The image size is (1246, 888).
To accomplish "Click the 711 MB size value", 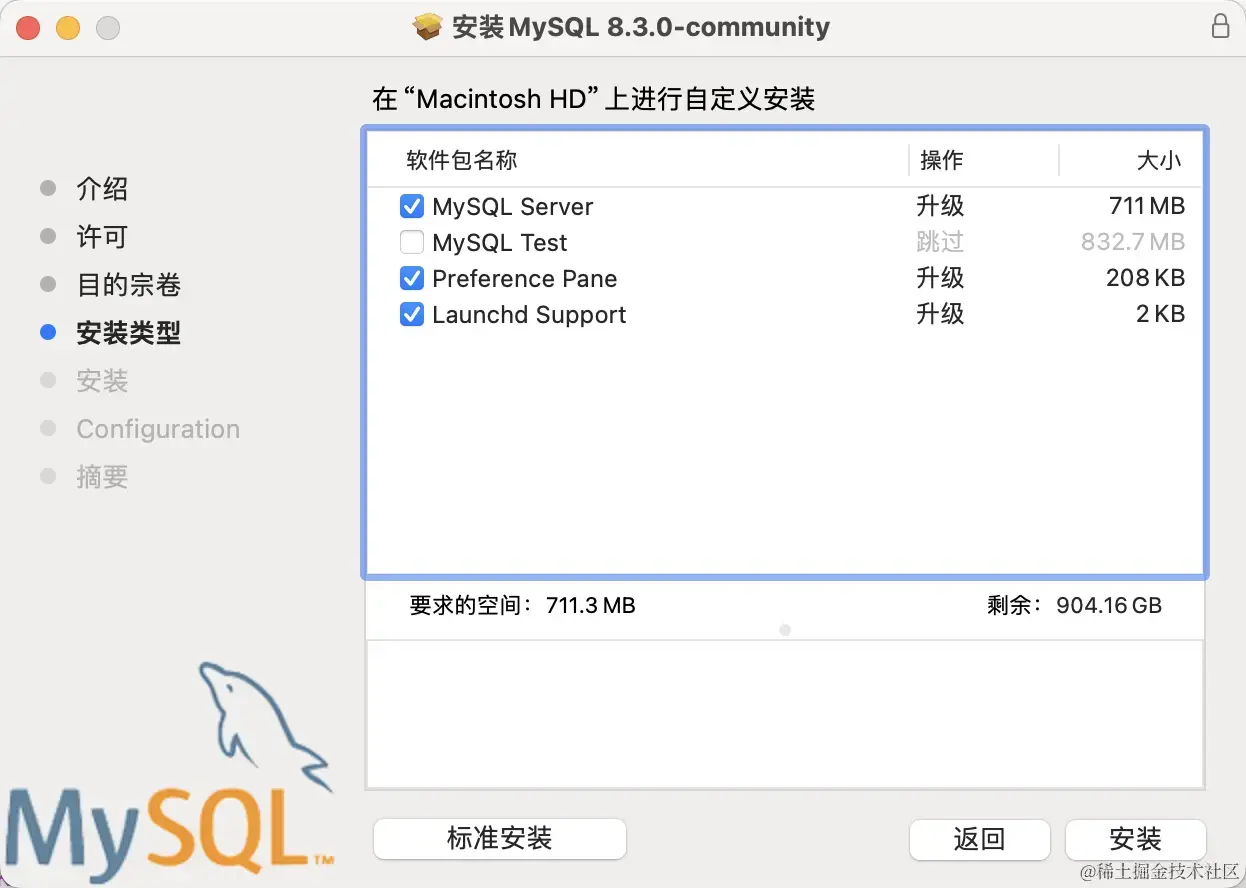I will (1147, 207).
